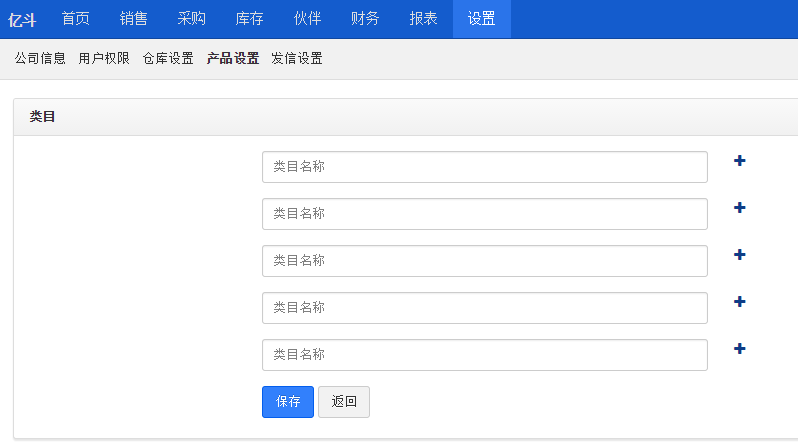The width and height of the screenshot is (798, 448).
Task: Click the 亿斗 logo in the header
Action: coord(22,20)
